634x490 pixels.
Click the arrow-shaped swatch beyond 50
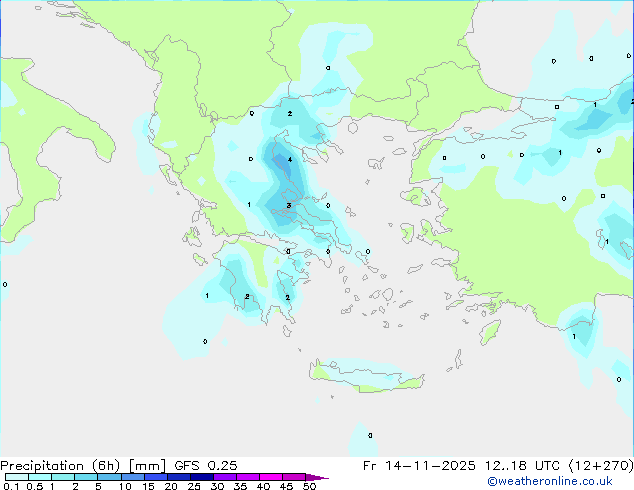click(316, 478)
